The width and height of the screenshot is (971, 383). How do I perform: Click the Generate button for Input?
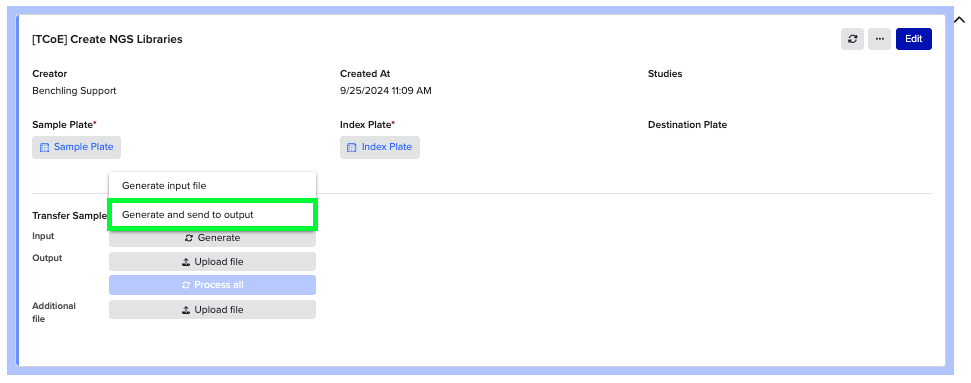tap(212, 238)
